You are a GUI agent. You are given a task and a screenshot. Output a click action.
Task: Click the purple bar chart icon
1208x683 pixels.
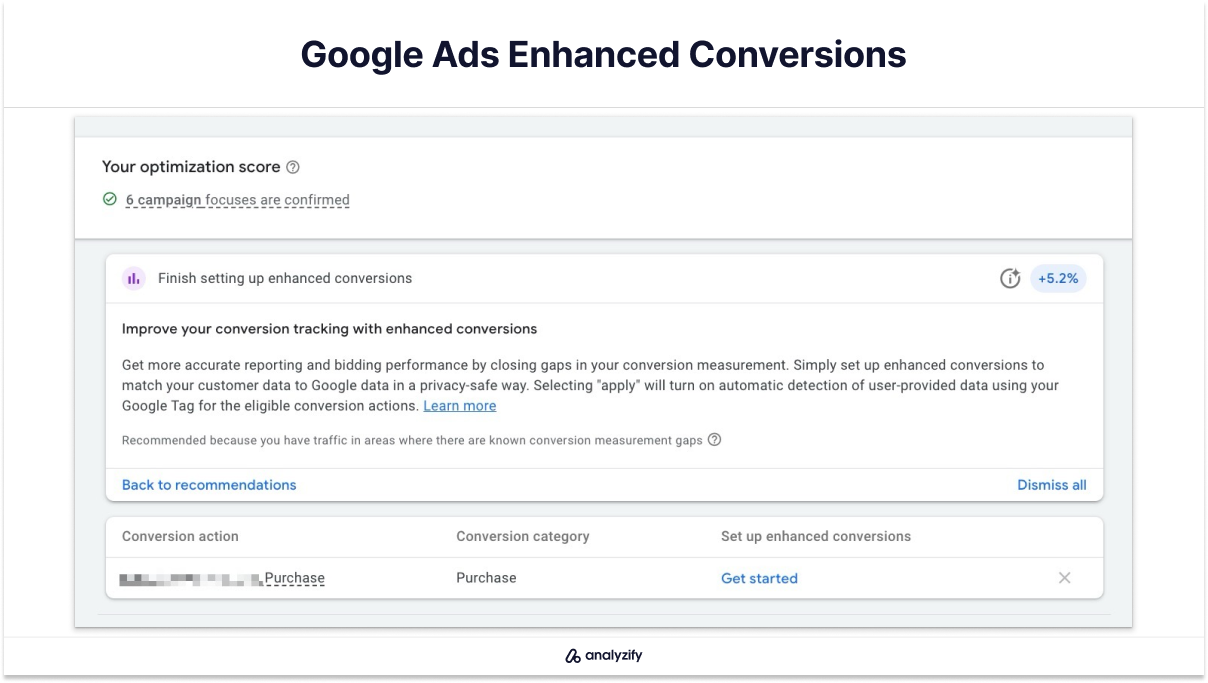(x=134, y=279)
